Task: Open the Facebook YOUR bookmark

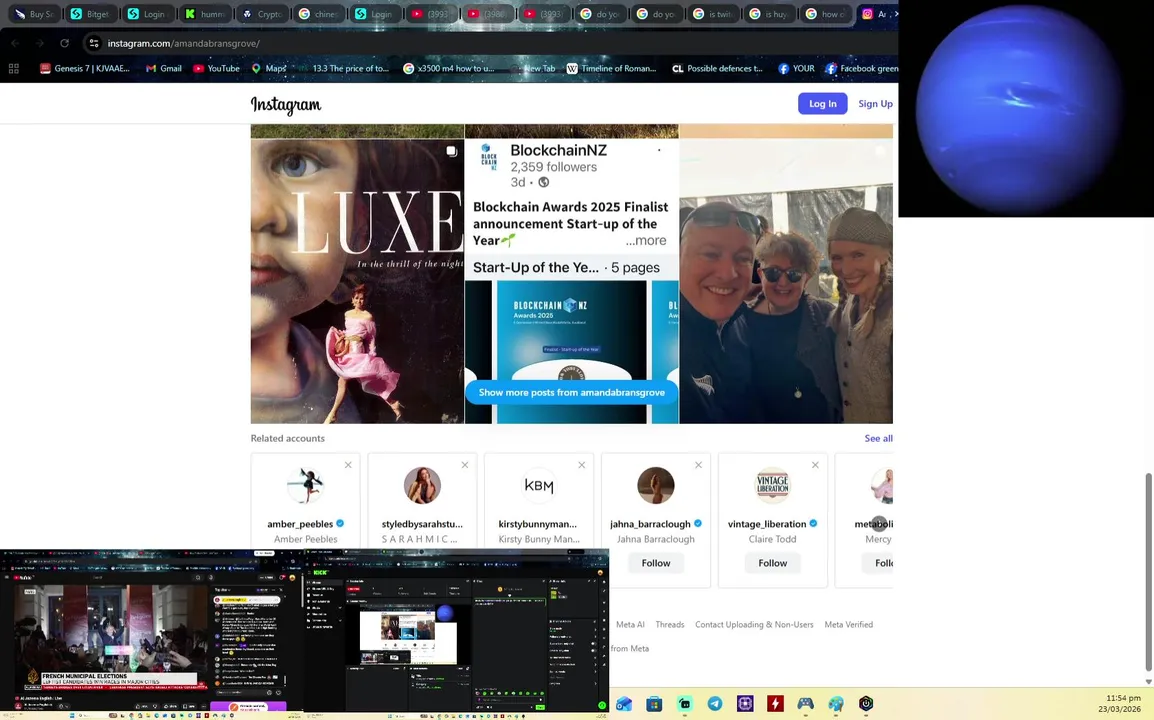Action: click(x=796, y=68)
